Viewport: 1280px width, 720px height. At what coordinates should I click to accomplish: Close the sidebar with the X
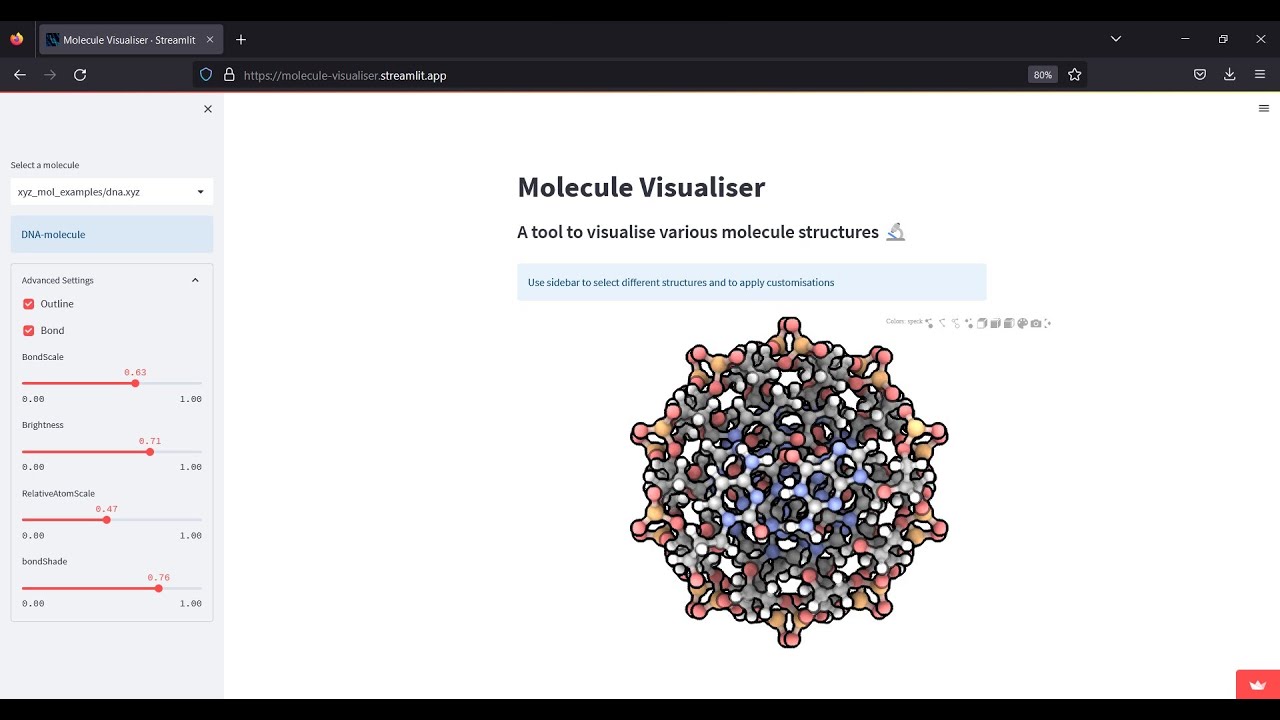pyautogui.click(x=208, y=109)
